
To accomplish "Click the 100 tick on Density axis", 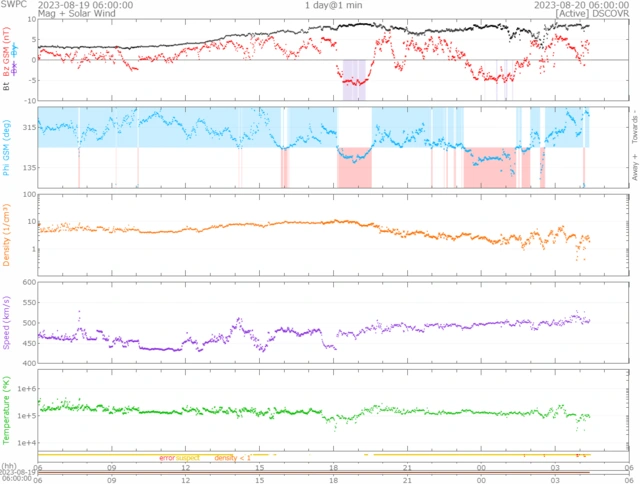I will click(29, 194).
